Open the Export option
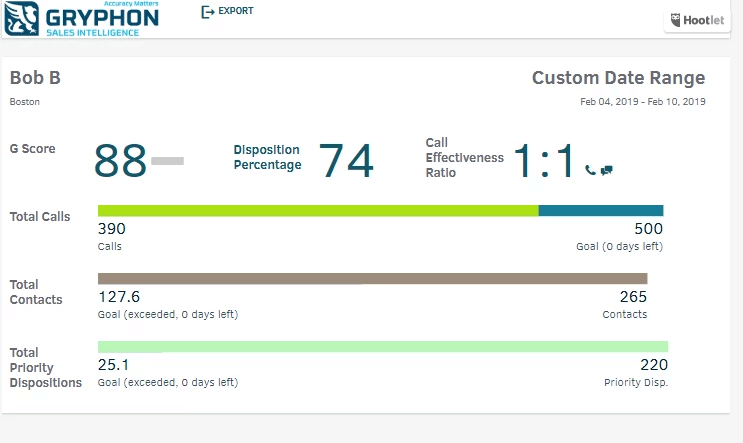 pos(227,11)
